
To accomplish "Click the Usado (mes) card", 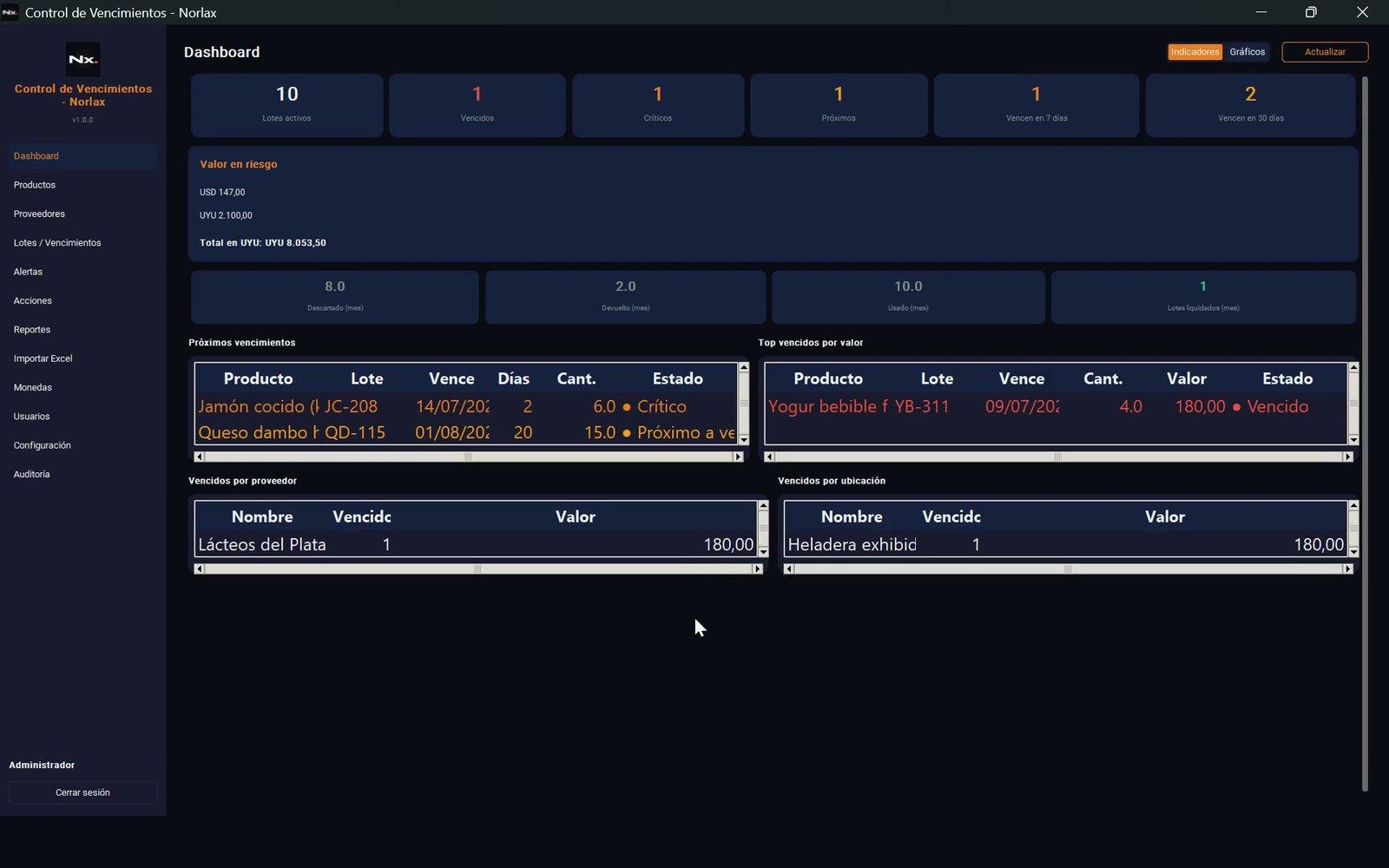I will (908, 297).
